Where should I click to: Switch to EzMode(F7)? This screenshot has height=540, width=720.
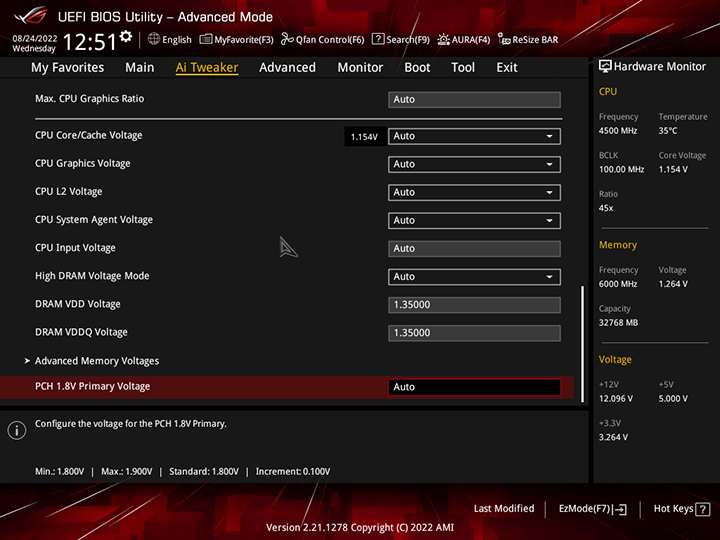coord(592,509)
